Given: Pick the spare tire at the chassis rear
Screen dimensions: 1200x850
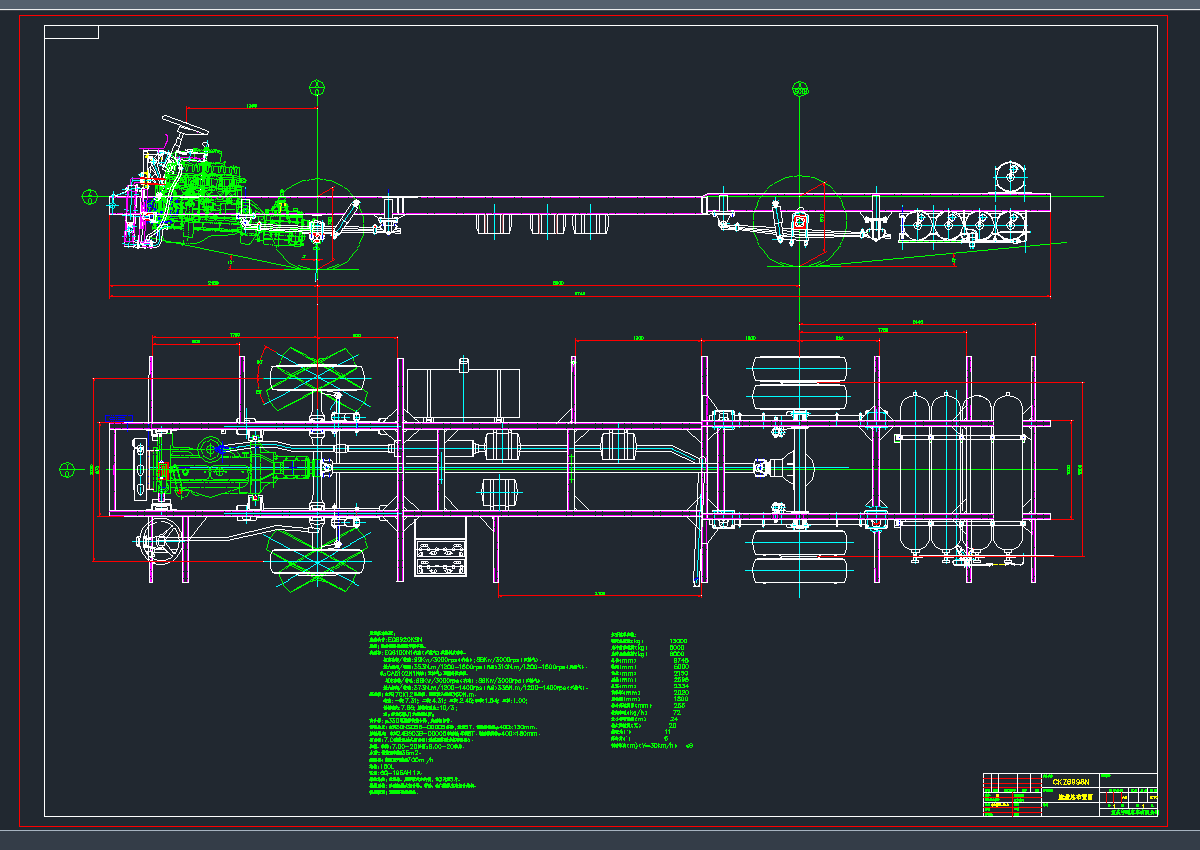Looking at the screenshot, I should [x=1010, y=176].
